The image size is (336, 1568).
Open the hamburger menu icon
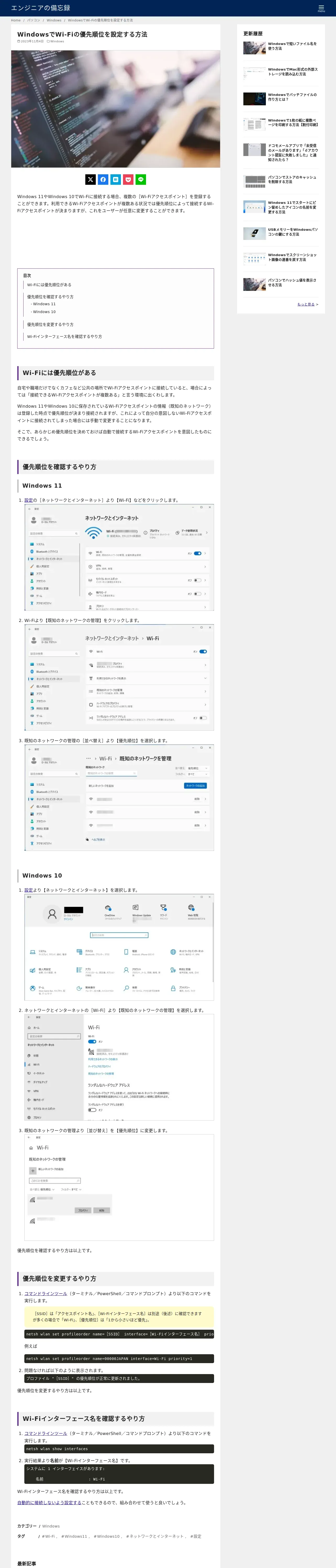(x=321, y=8)
